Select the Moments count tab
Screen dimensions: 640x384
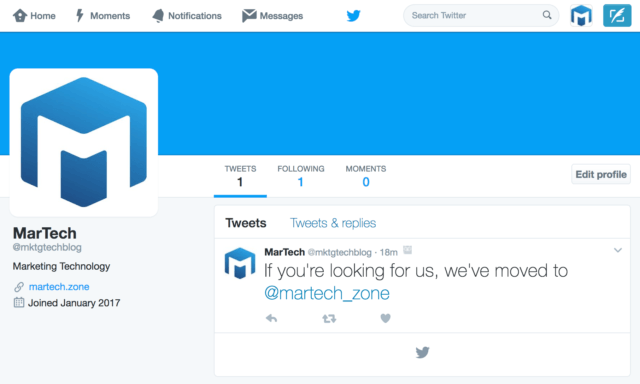coord(366,176)
